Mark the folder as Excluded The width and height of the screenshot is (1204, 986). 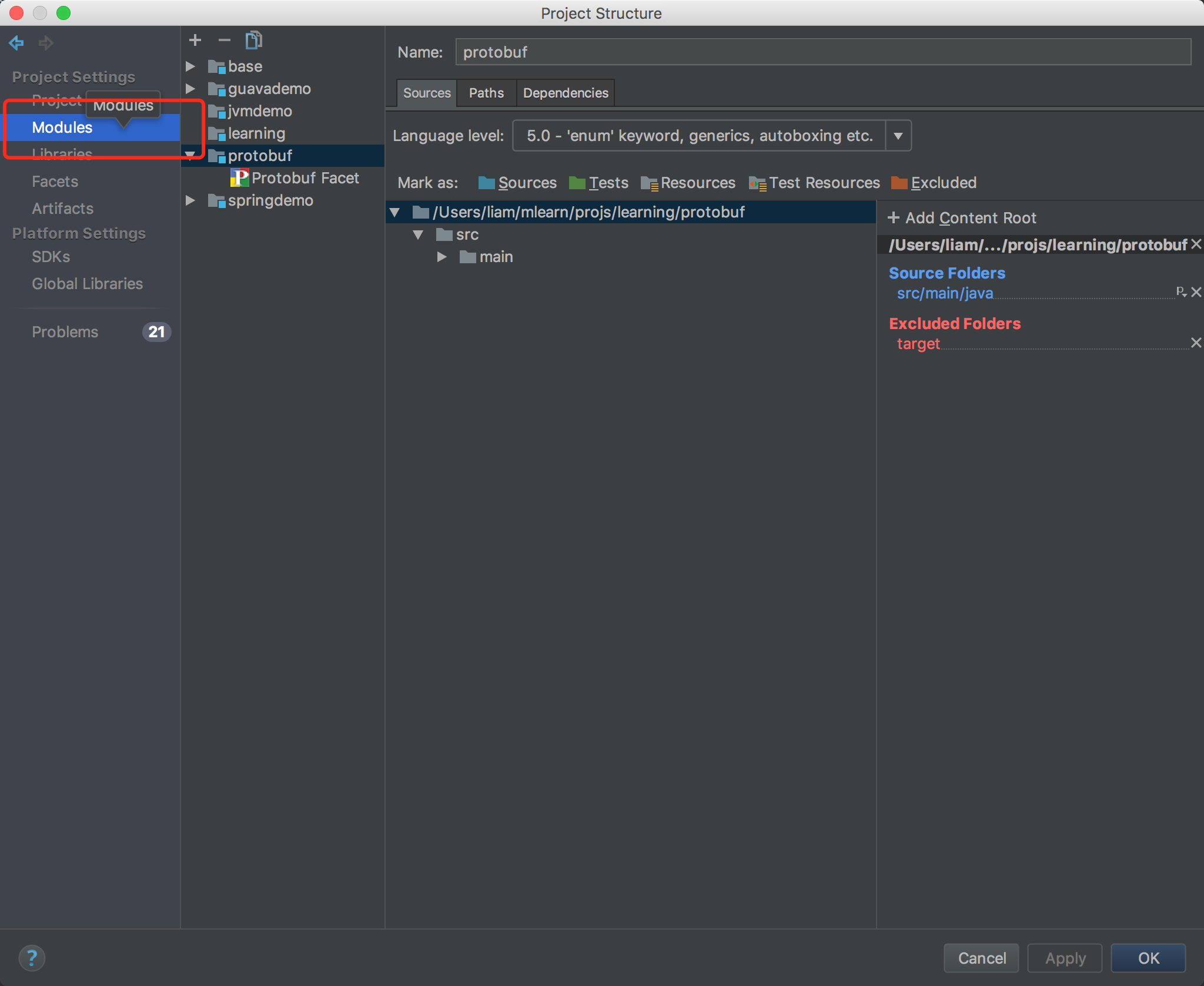pyautogui.click(x=934, y=183)
